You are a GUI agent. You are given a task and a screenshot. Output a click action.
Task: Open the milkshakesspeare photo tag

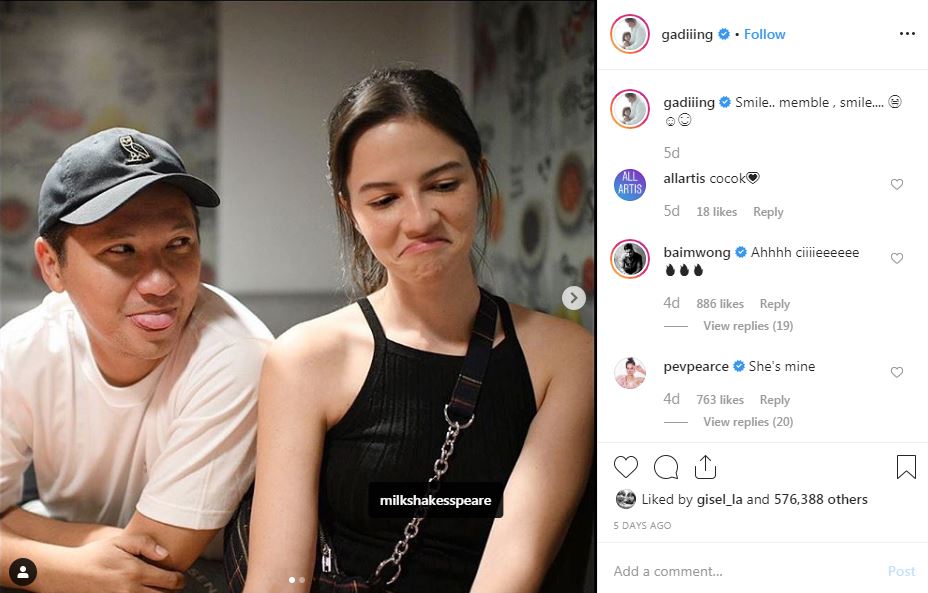pyautogui.click(x=436, y=500)
